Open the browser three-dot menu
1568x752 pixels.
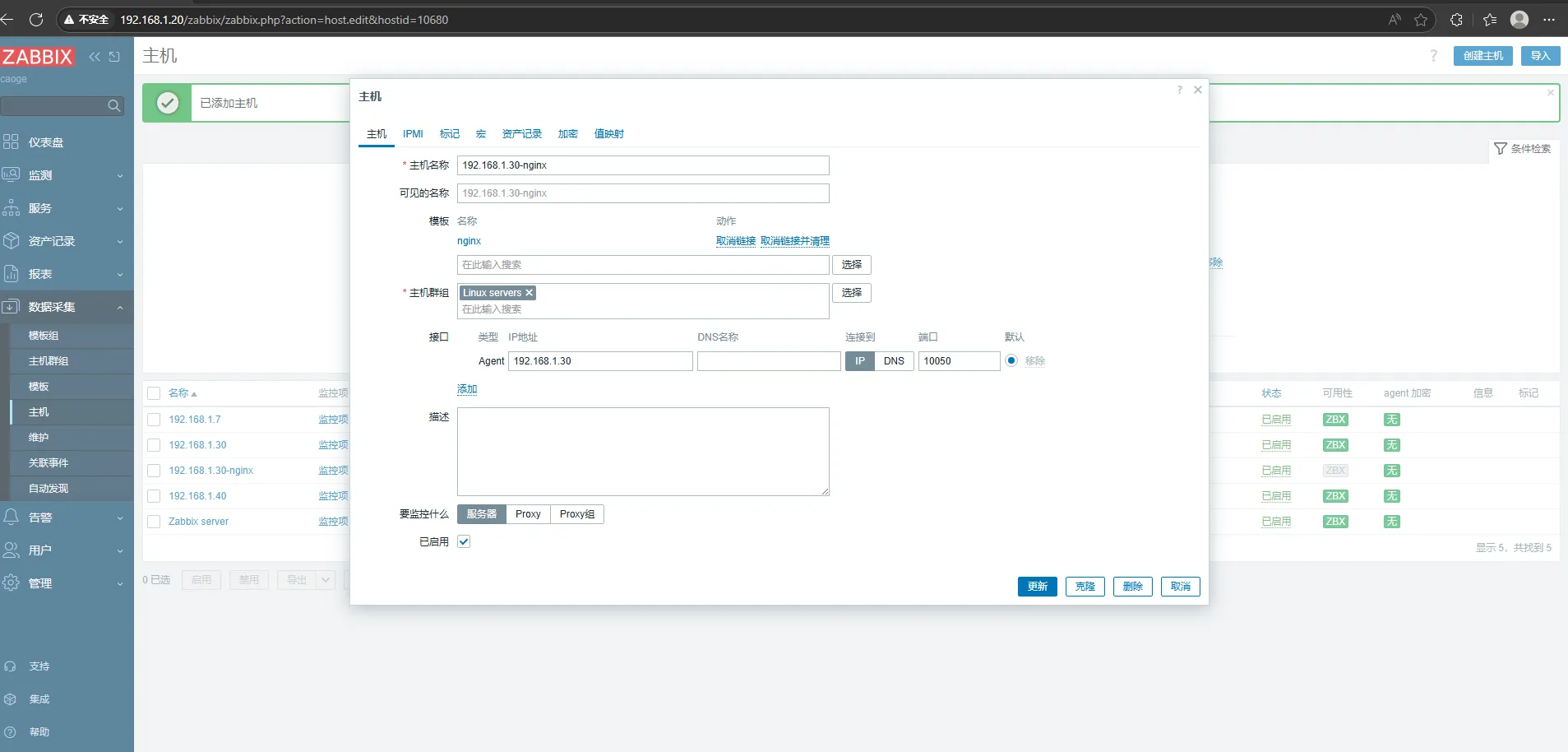1549,20
